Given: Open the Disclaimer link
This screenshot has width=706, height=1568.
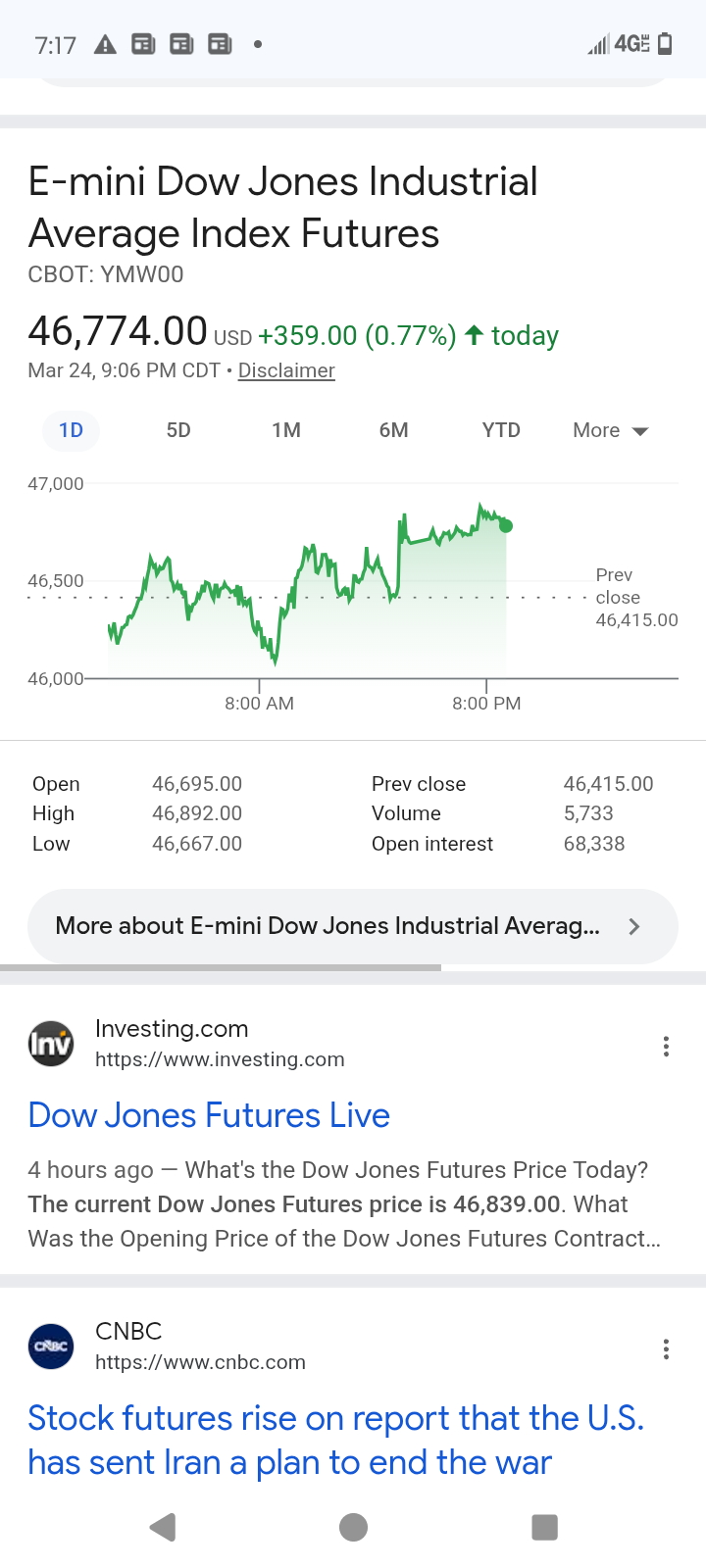Looking at the screenshot, I should pos(286,370).
